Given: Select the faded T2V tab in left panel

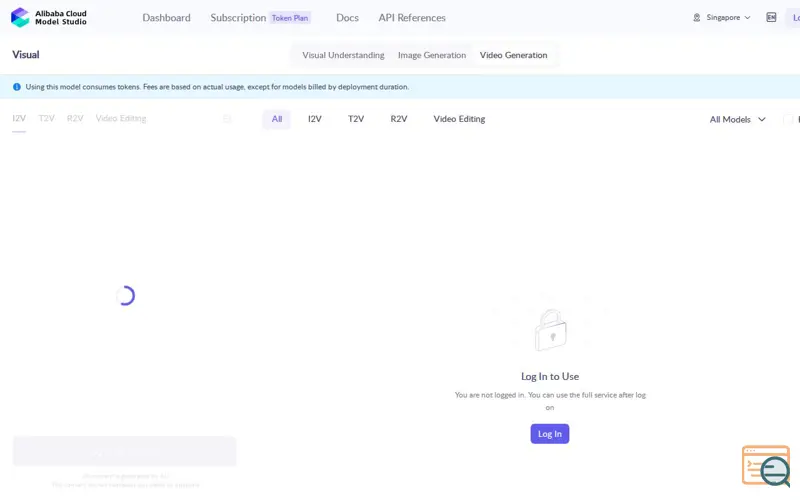Looking at the screenshot, I should [x=46, y=118].
